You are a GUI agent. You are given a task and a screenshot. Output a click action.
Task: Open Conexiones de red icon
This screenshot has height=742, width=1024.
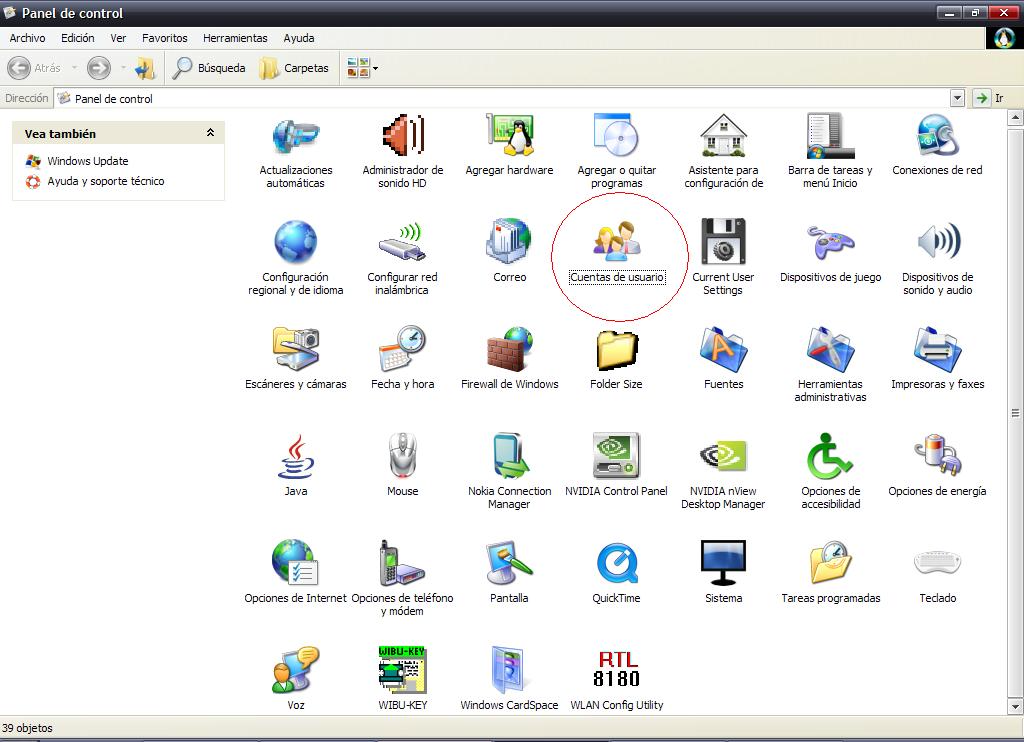point(937,136)
